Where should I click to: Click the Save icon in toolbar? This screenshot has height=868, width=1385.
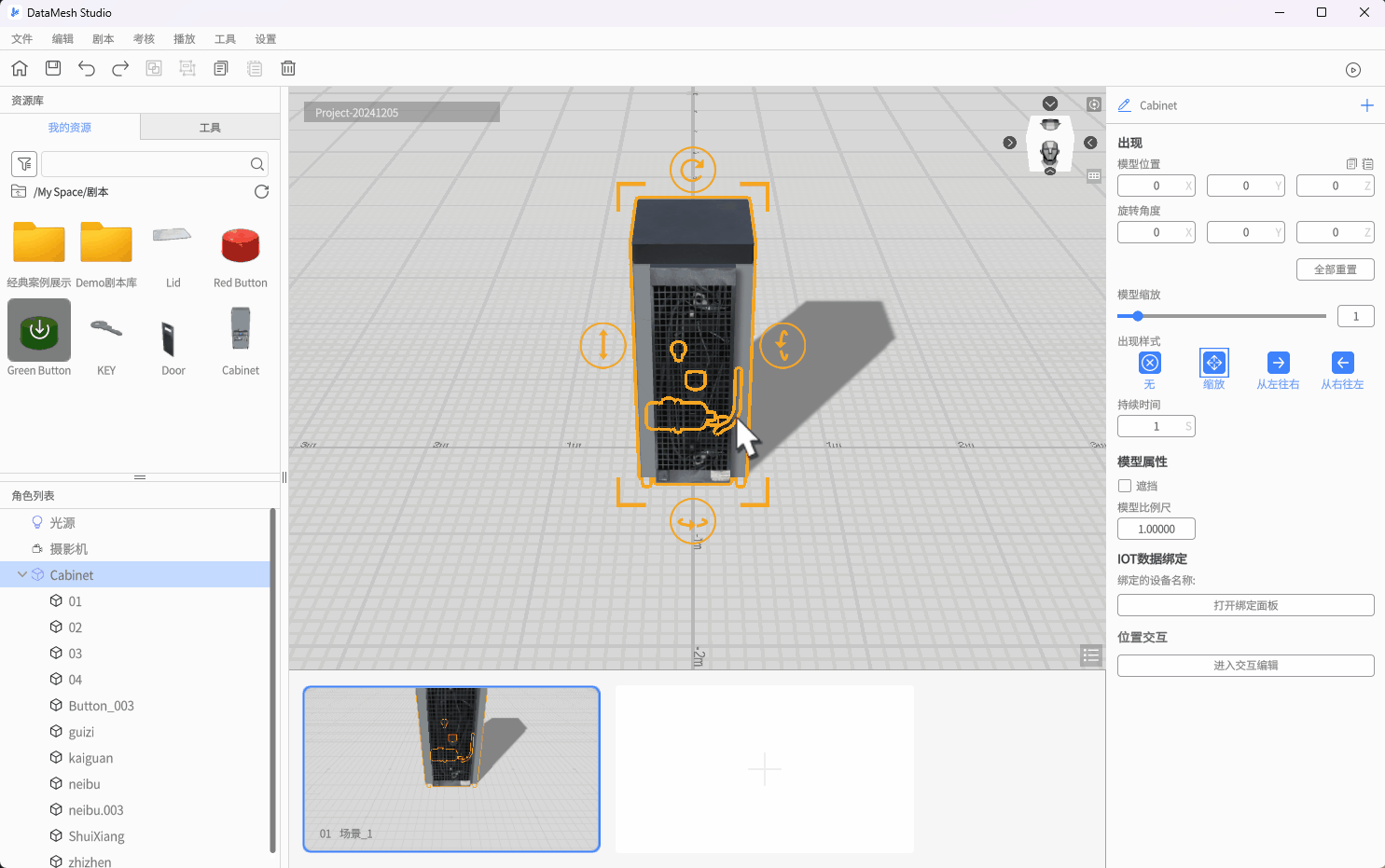[53, 68]
